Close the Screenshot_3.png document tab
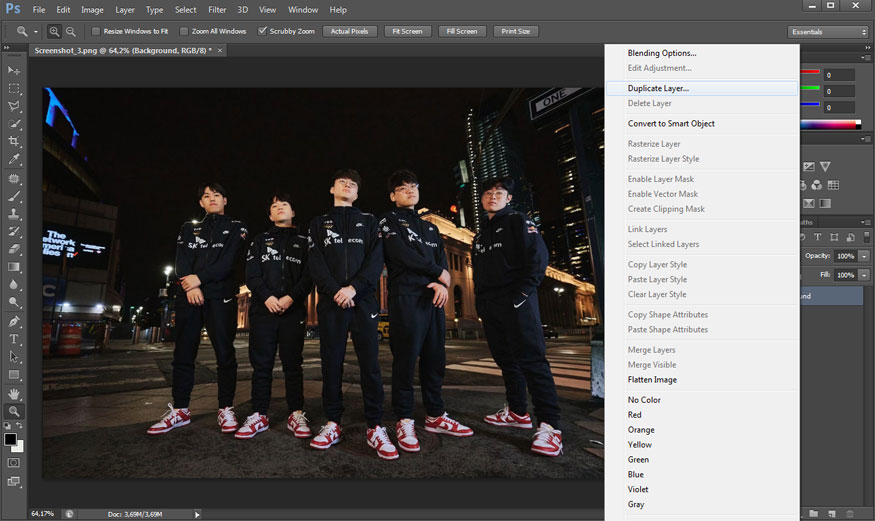This screenshot has width=875, height=521. [x=220, y=50]
